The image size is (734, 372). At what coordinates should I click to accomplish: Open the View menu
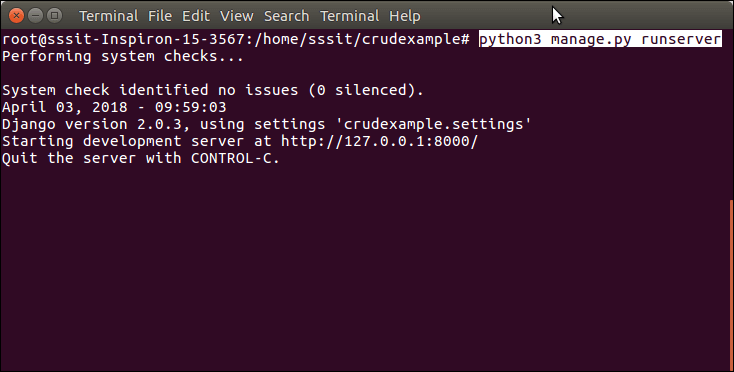tap(237, 16)
